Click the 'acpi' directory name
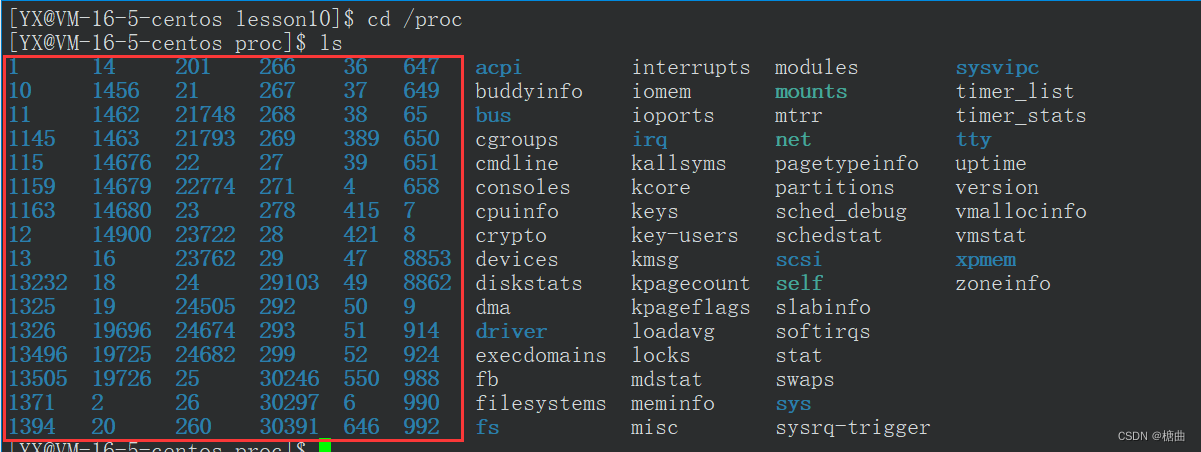This screenshot has height=452, width=1201. [499, 68]
